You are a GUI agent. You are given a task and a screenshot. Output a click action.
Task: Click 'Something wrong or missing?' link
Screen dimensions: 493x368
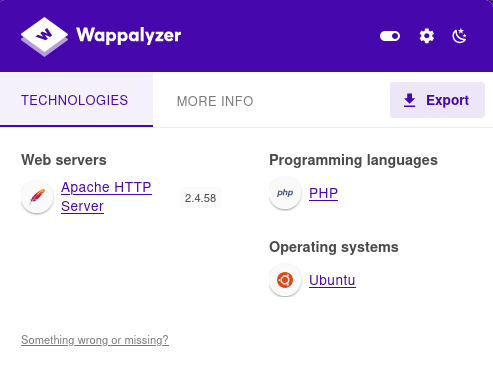[x=95, y=340]
